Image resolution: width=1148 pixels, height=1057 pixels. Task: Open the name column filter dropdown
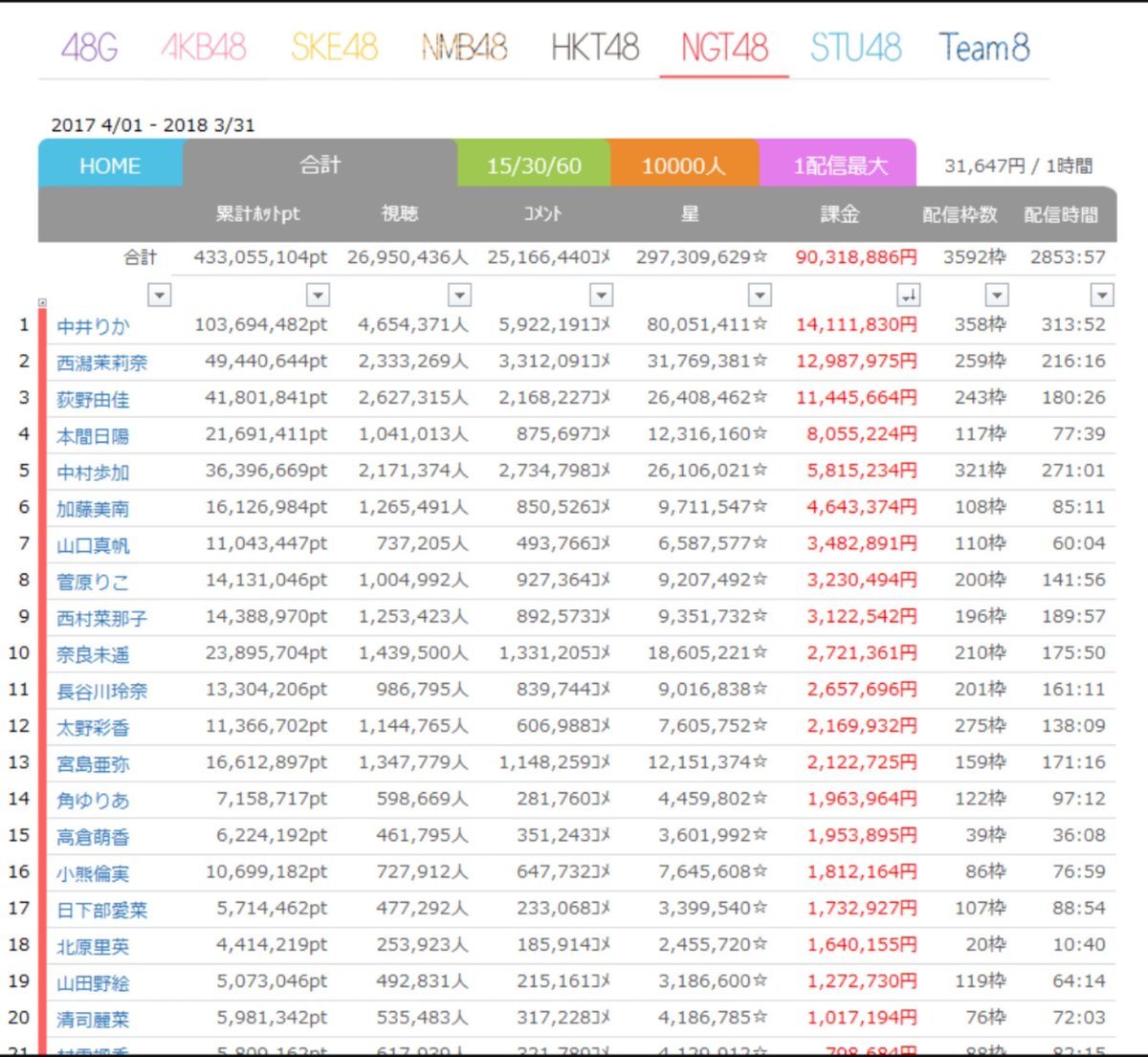[160, 295]
